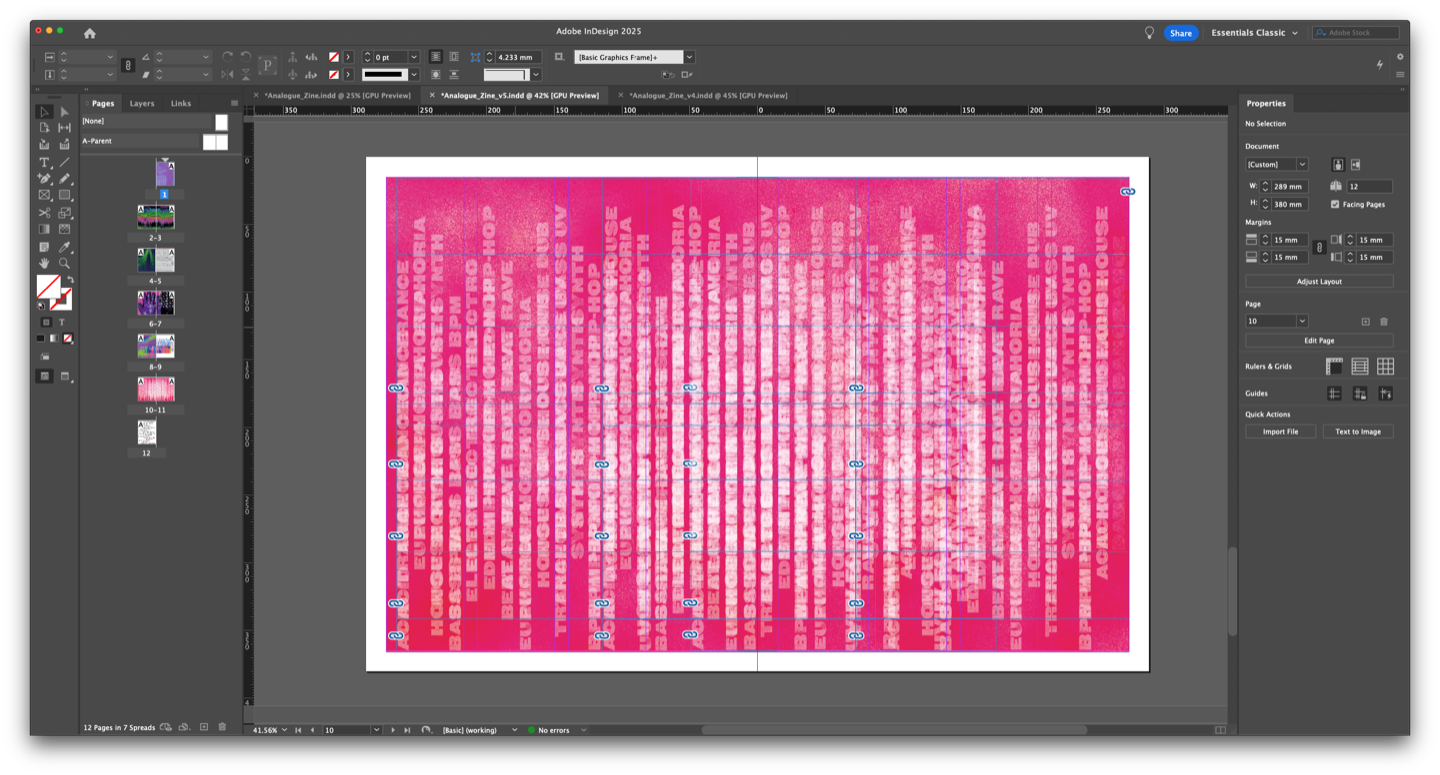
Task: Select the Type tool
Action: (44, 162)
